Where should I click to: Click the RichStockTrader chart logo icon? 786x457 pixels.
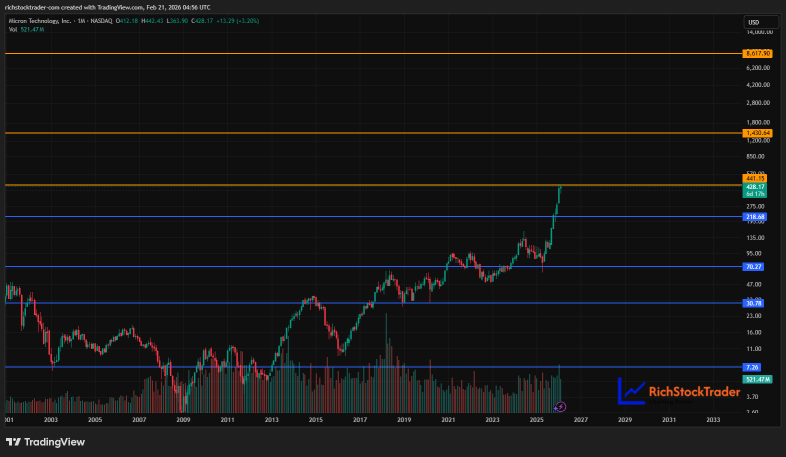click(x=631, y=391)
